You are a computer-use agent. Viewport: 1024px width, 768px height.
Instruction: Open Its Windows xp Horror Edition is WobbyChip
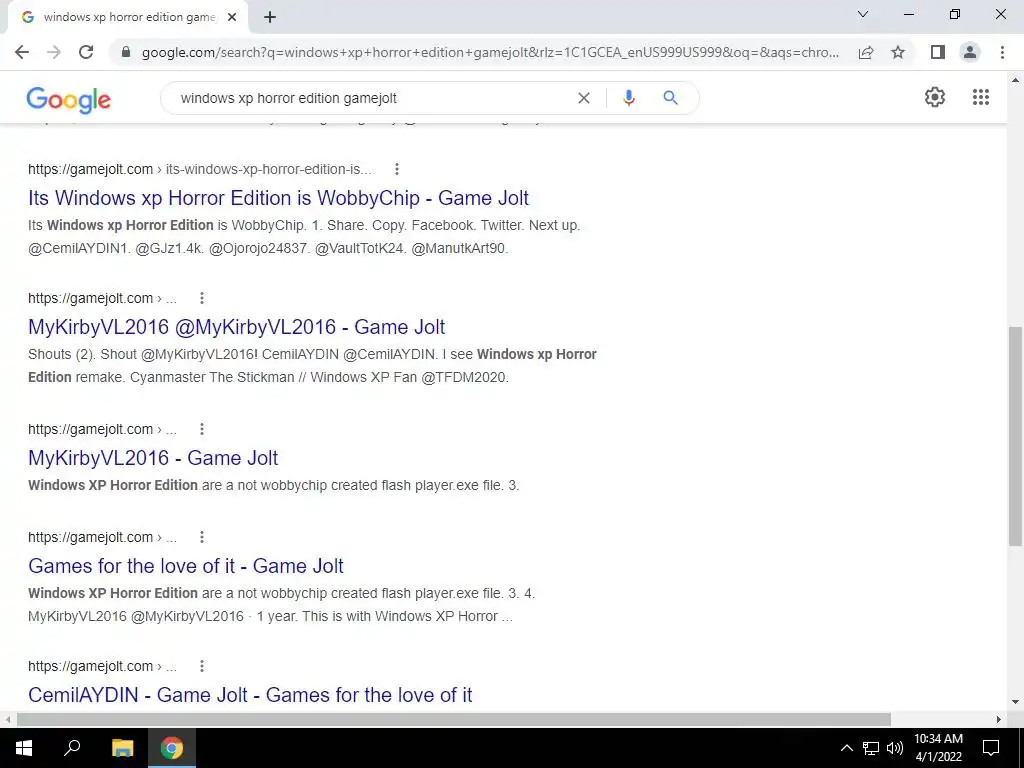[278, 198]
